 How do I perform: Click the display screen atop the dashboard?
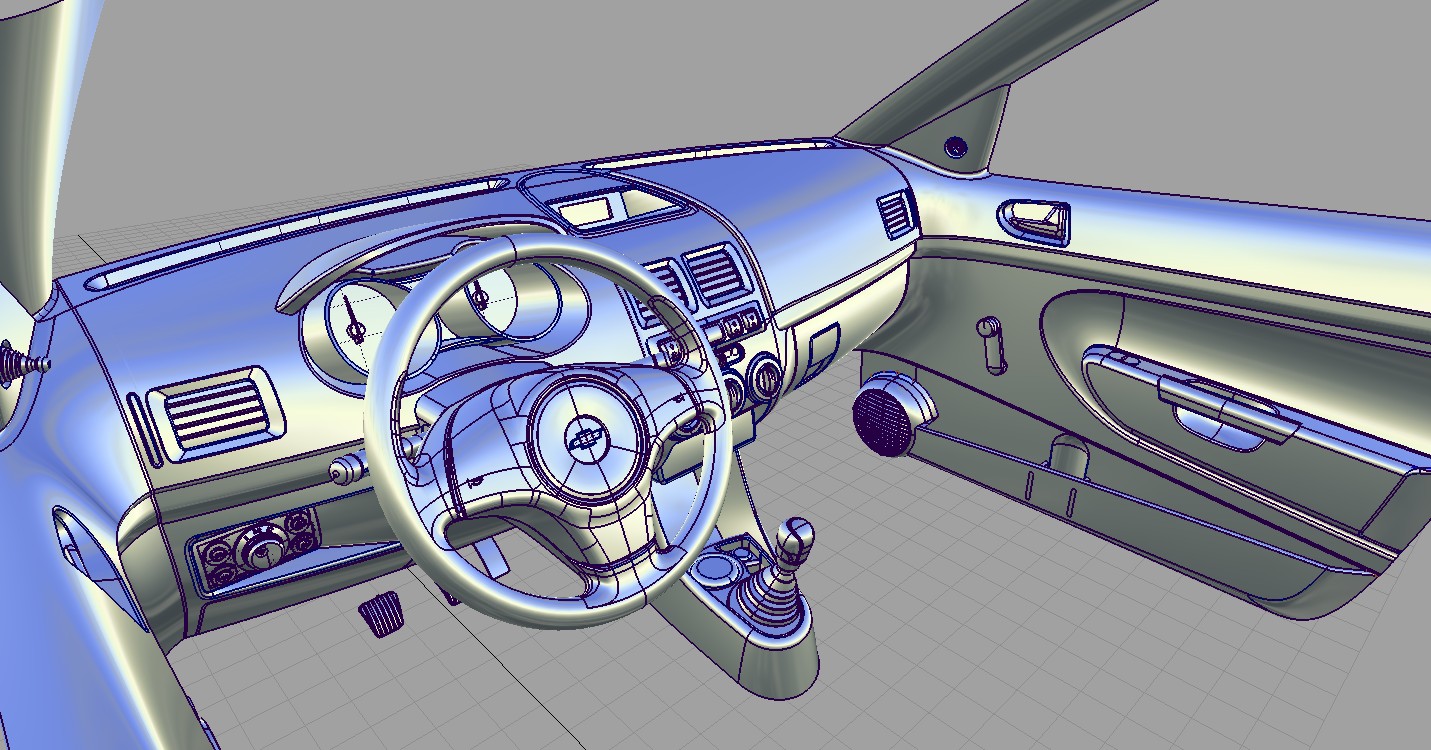coord(591,212)
